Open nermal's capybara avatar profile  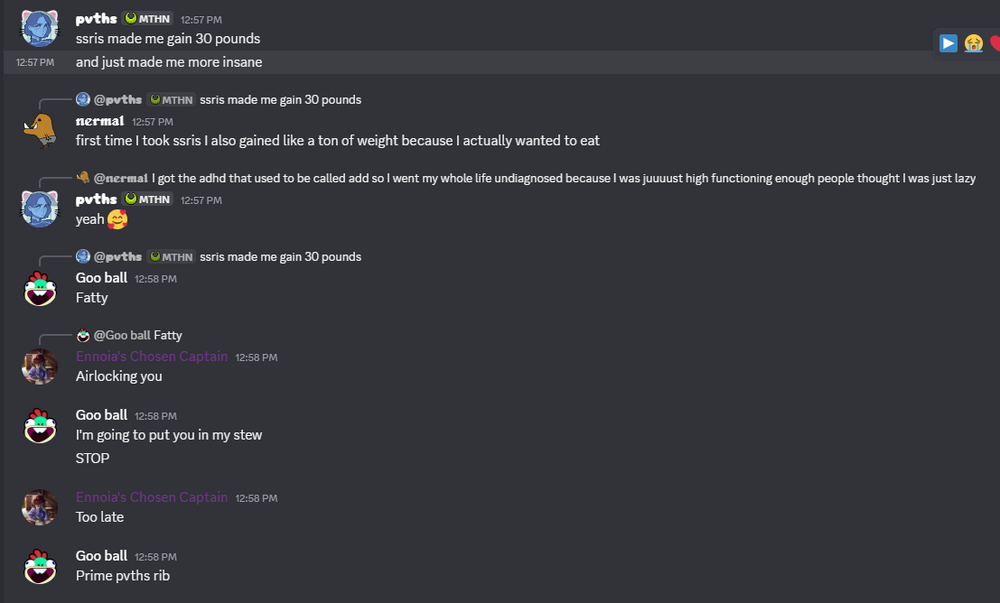[40, 131]
